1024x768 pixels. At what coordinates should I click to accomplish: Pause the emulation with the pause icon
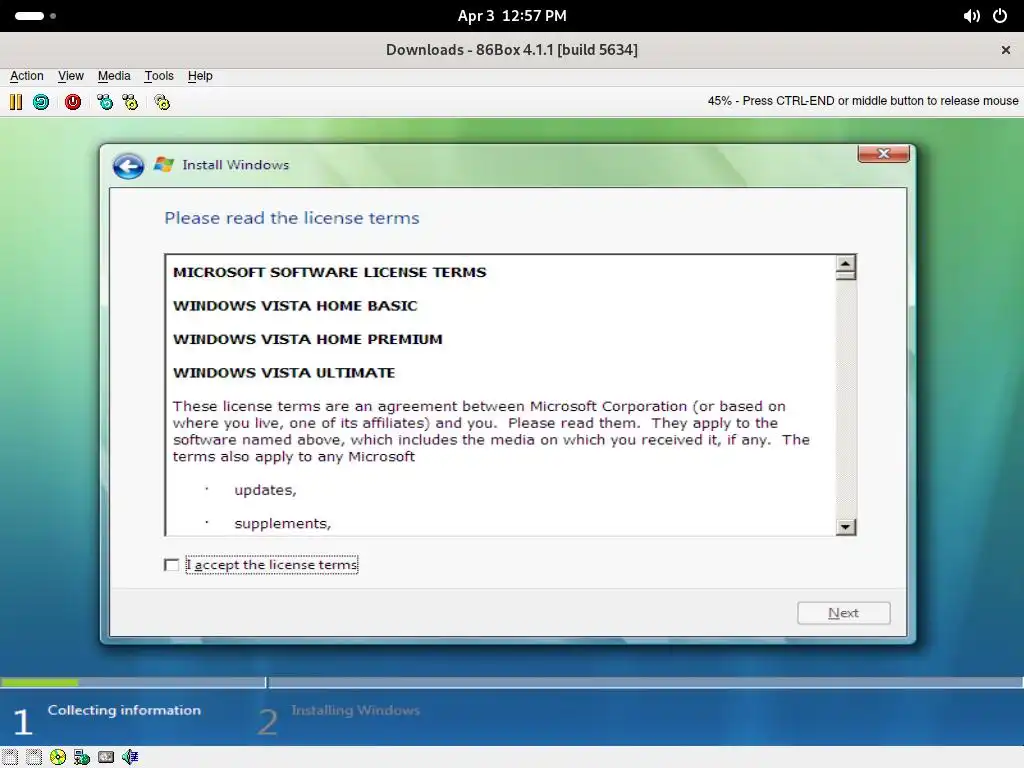(x=16, y=102)
